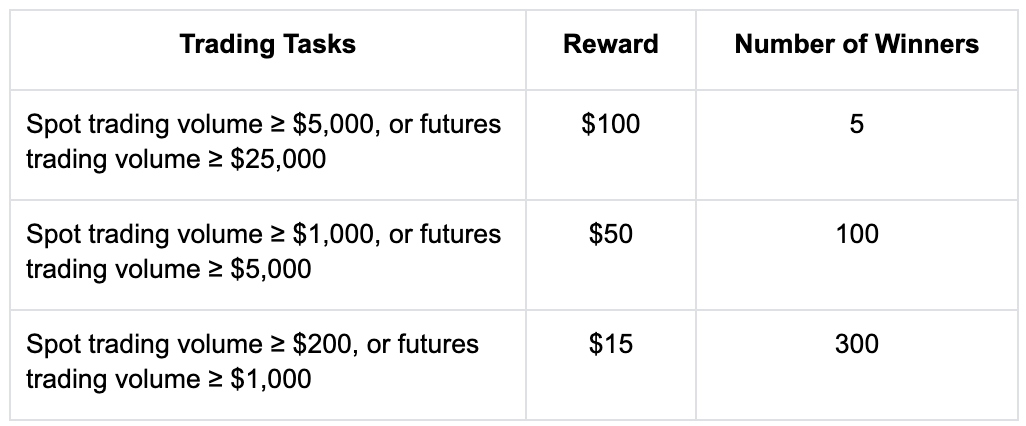Click the ≥ symbol before $200
The image size is (1026, 426).
click(276, 344)
